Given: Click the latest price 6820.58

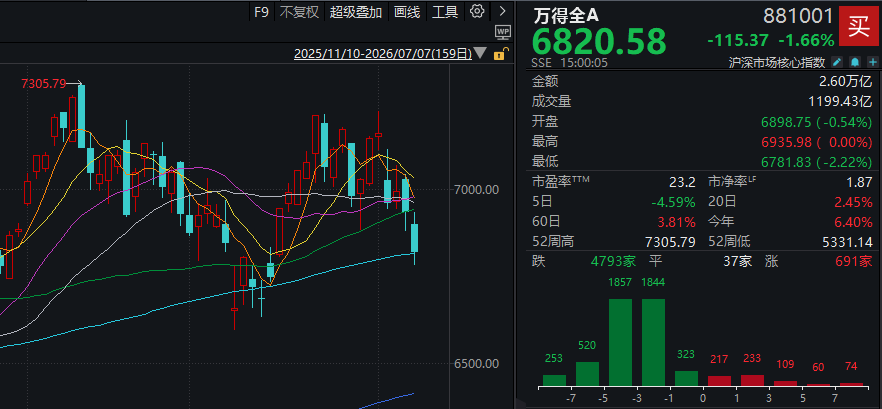Looking at the screenshot, I should 599,41.
